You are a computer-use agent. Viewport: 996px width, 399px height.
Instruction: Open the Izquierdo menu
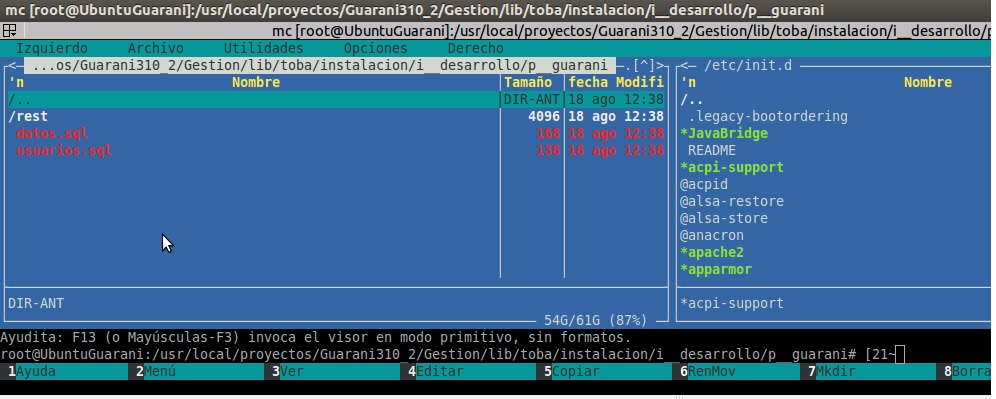52,48
